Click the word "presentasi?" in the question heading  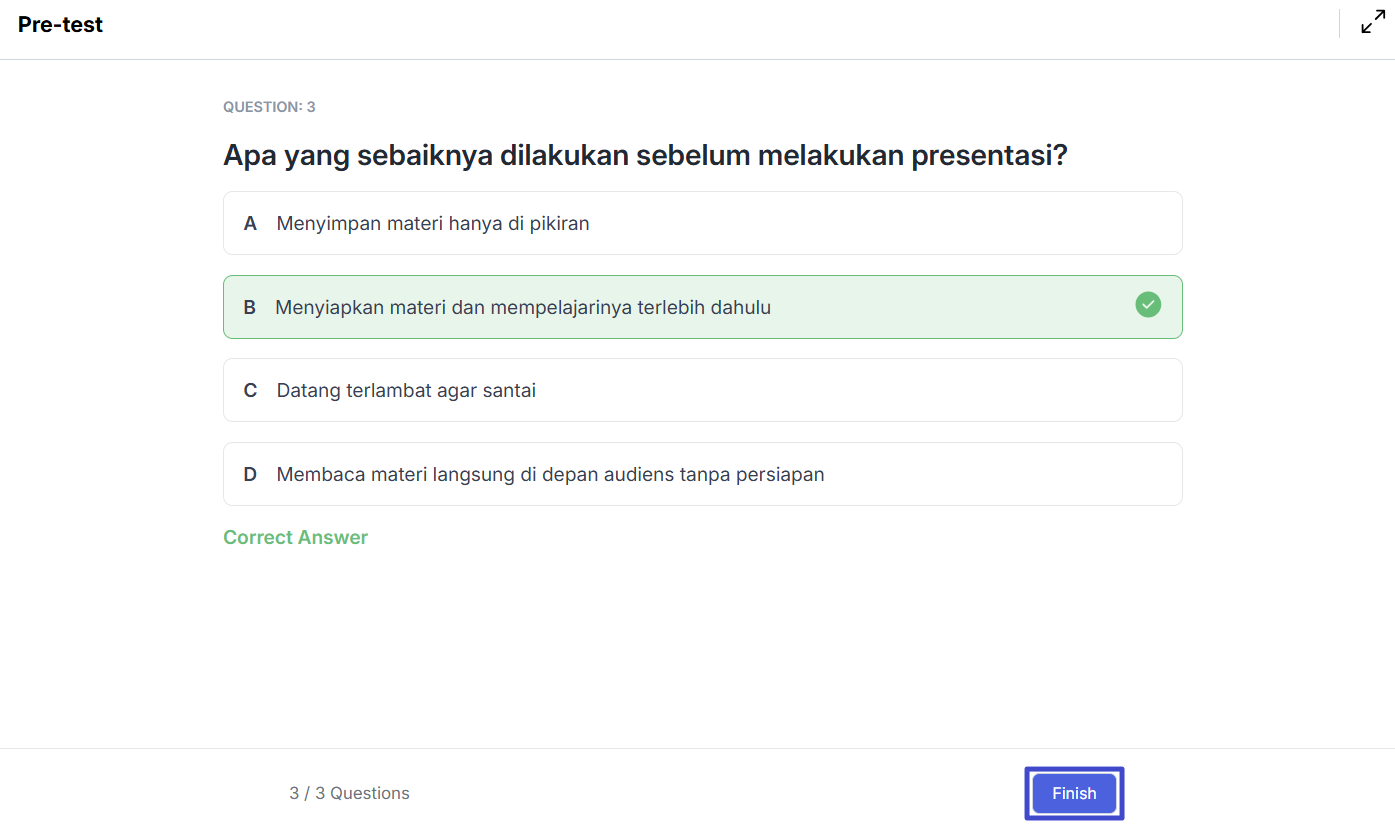989,157
